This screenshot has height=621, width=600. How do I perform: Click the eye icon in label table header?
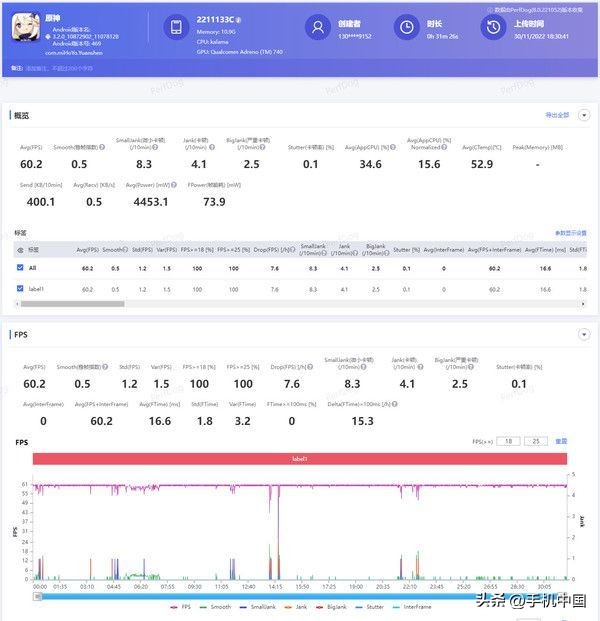pyautogui.click(x=21, y=250)
